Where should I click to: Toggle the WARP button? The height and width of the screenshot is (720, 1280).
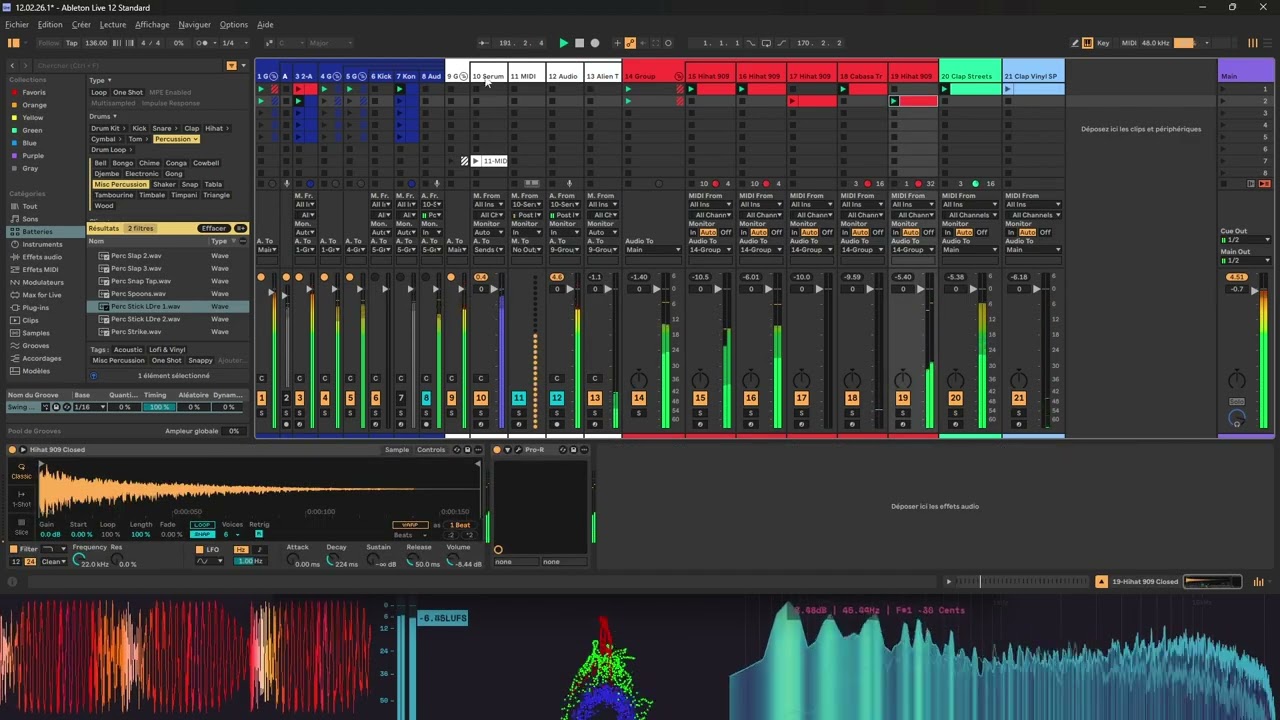pos(410,525)
